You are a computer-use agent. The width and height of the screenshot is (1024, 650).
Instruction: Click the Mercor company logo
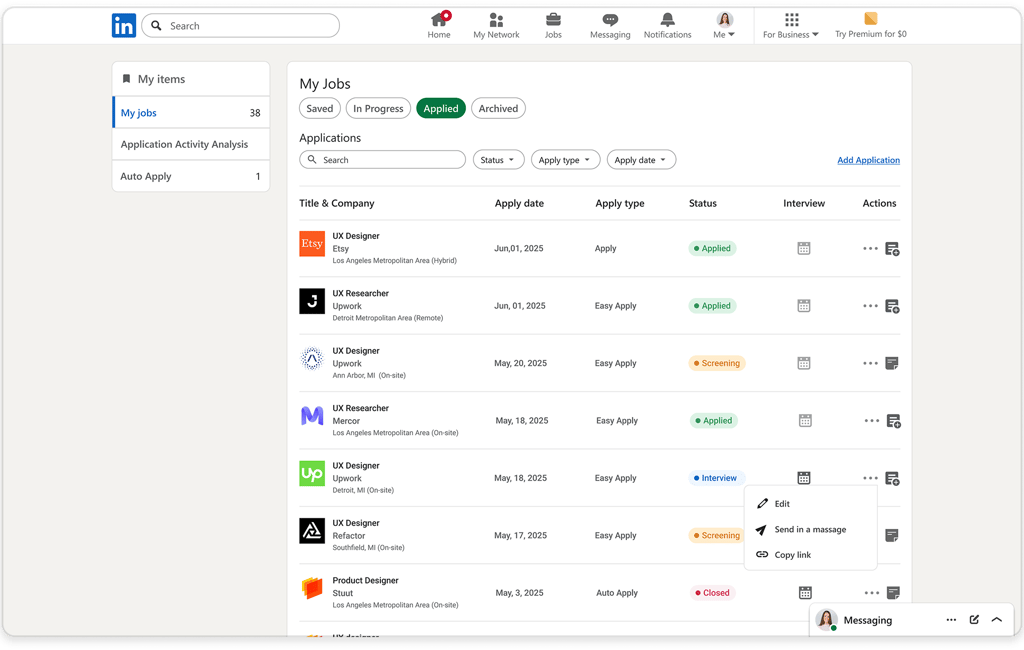(312, 415)
